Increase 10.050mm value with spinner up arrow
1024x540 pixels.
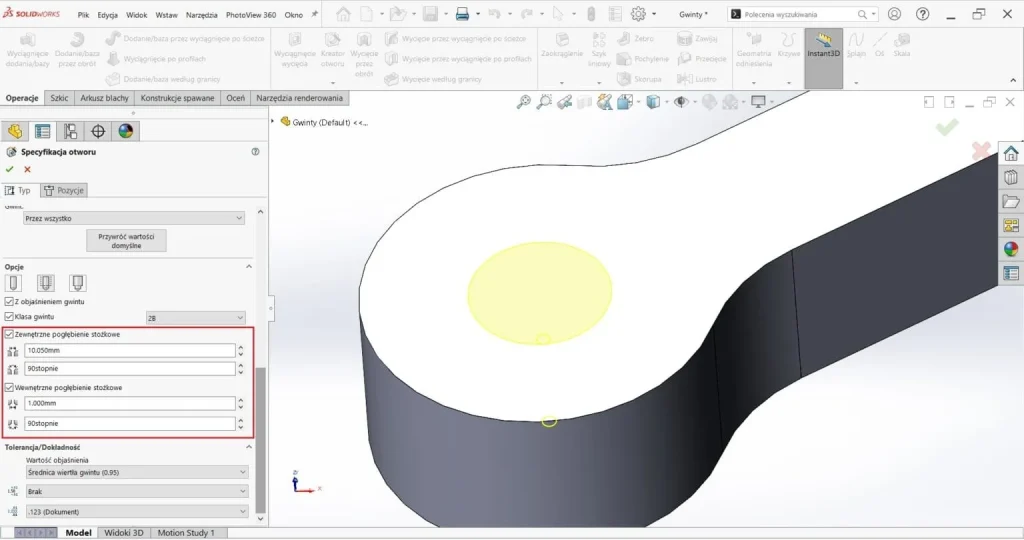click(x=240, y=347)
